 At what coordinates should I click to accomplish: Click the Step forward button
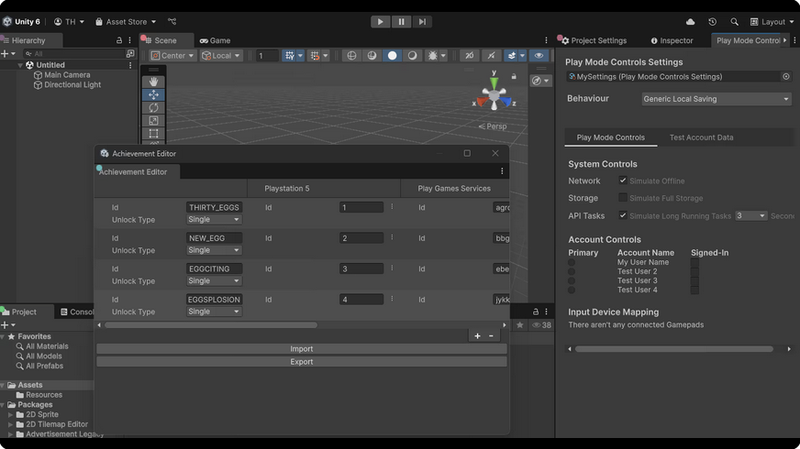point(424,21)
